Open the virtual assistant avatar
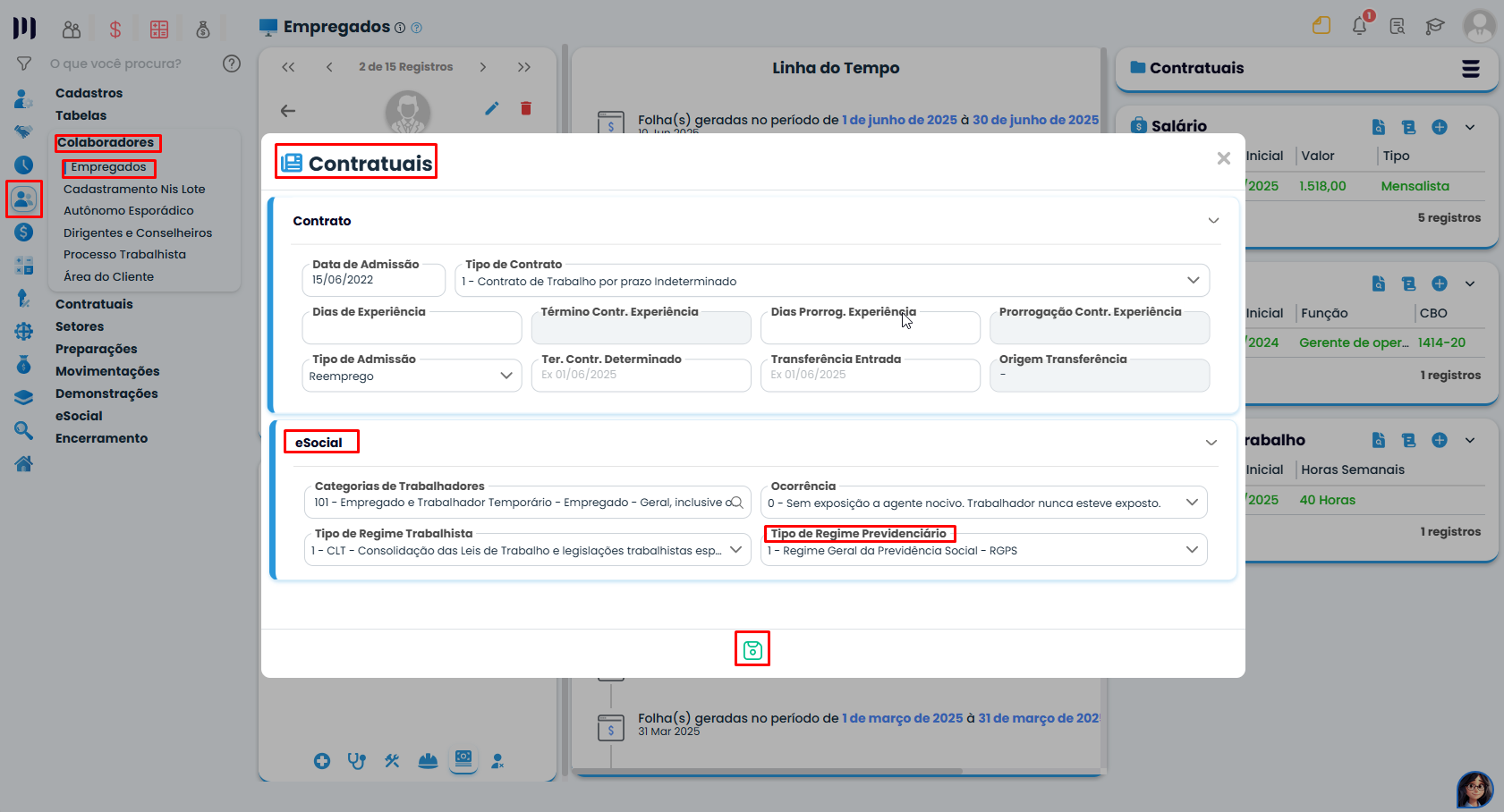1504x812 pixels. tap(1474, 790)
